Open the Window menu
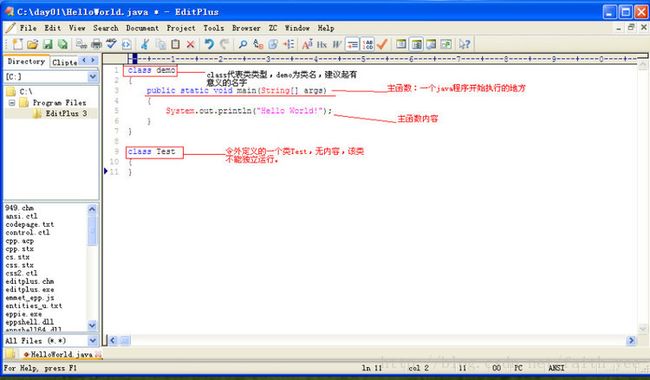The width and height of the screenshot is (650, 380). 297,28
